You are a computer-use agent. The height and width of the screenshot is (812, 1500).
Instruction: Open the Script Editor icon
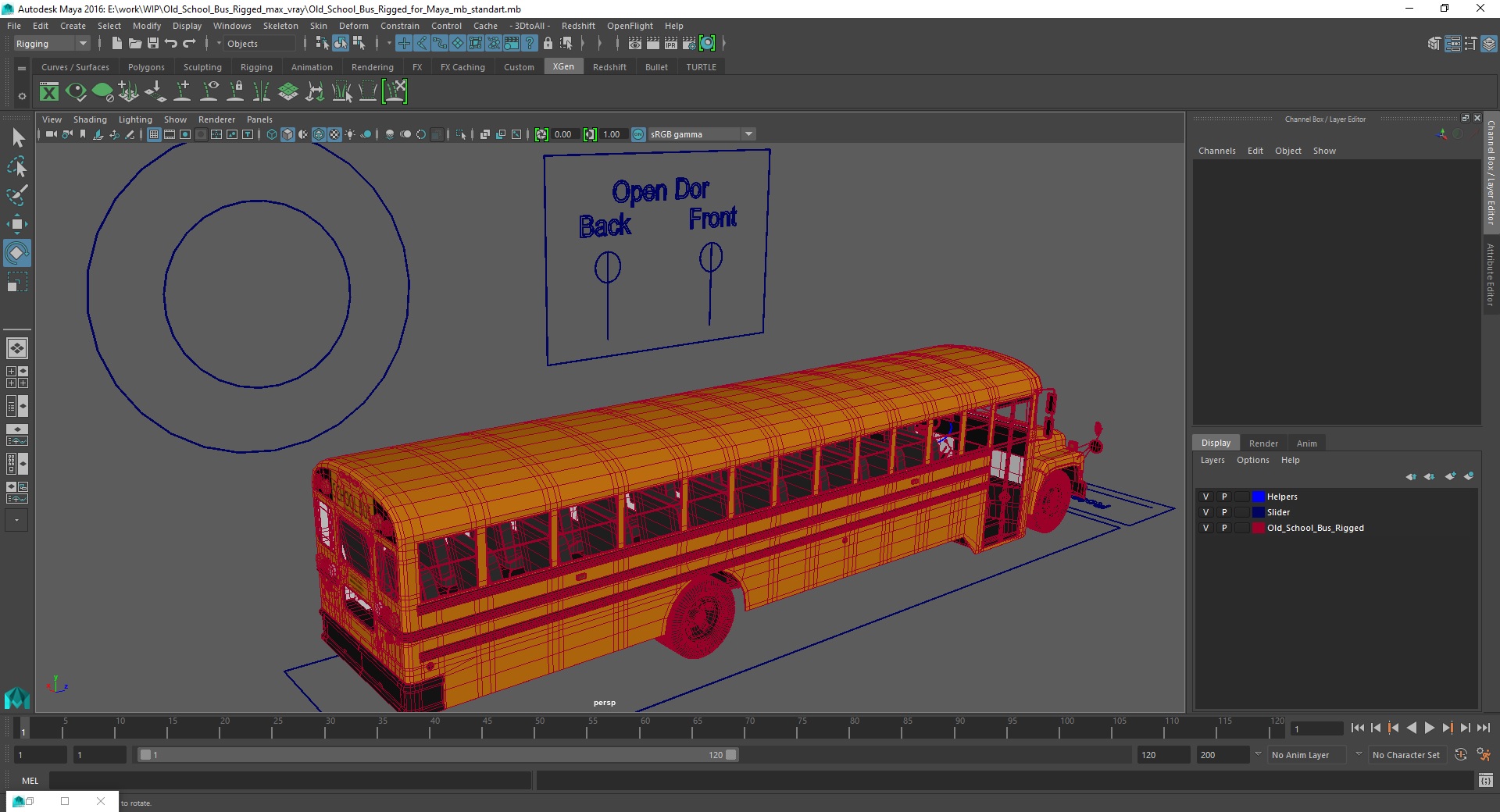tap(1486, 780)
